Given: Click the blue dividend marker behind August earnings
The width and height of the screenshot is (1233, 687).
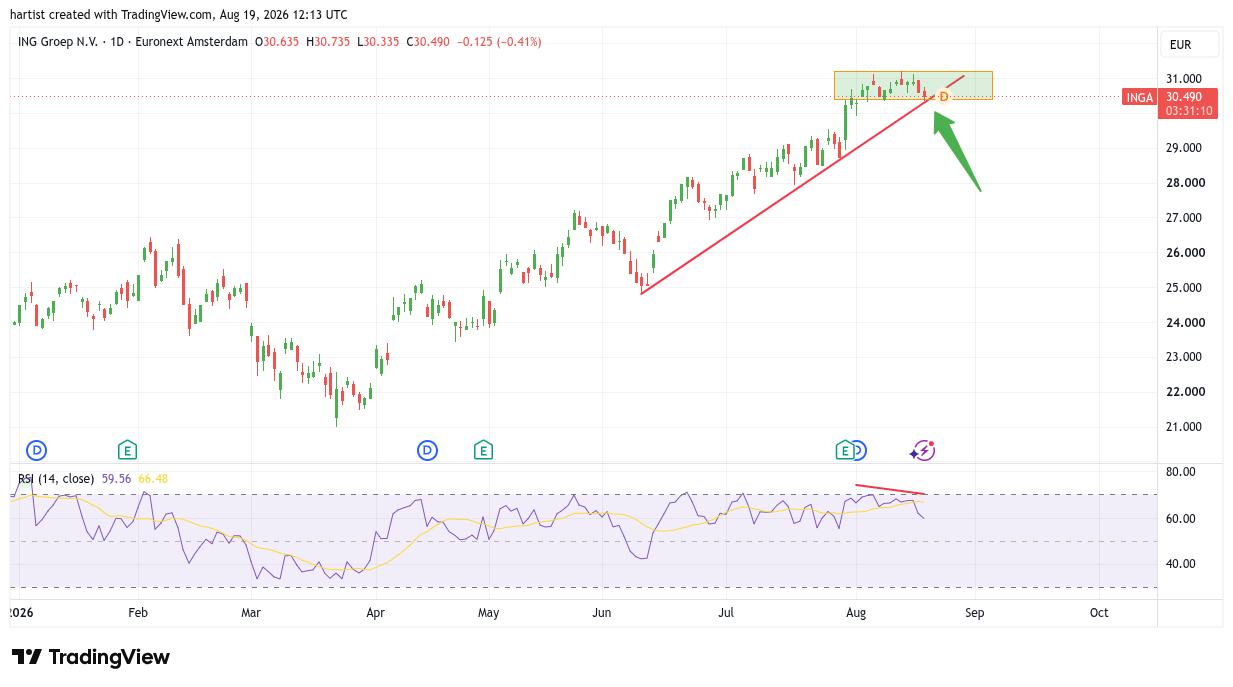Looking at the screenshot, I should click(860, 450).
